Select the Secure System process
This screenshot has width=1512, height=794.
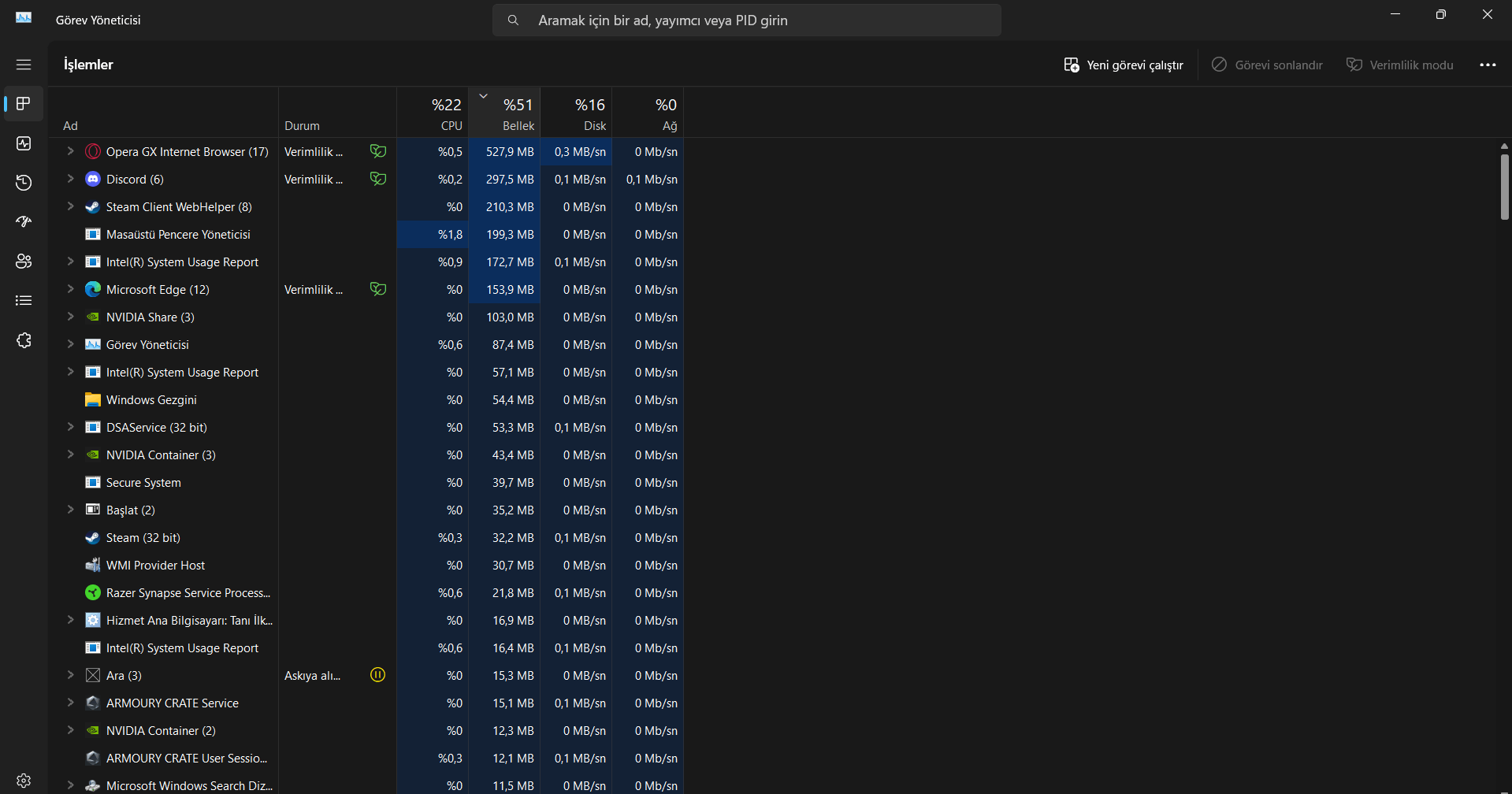[366, 482]
